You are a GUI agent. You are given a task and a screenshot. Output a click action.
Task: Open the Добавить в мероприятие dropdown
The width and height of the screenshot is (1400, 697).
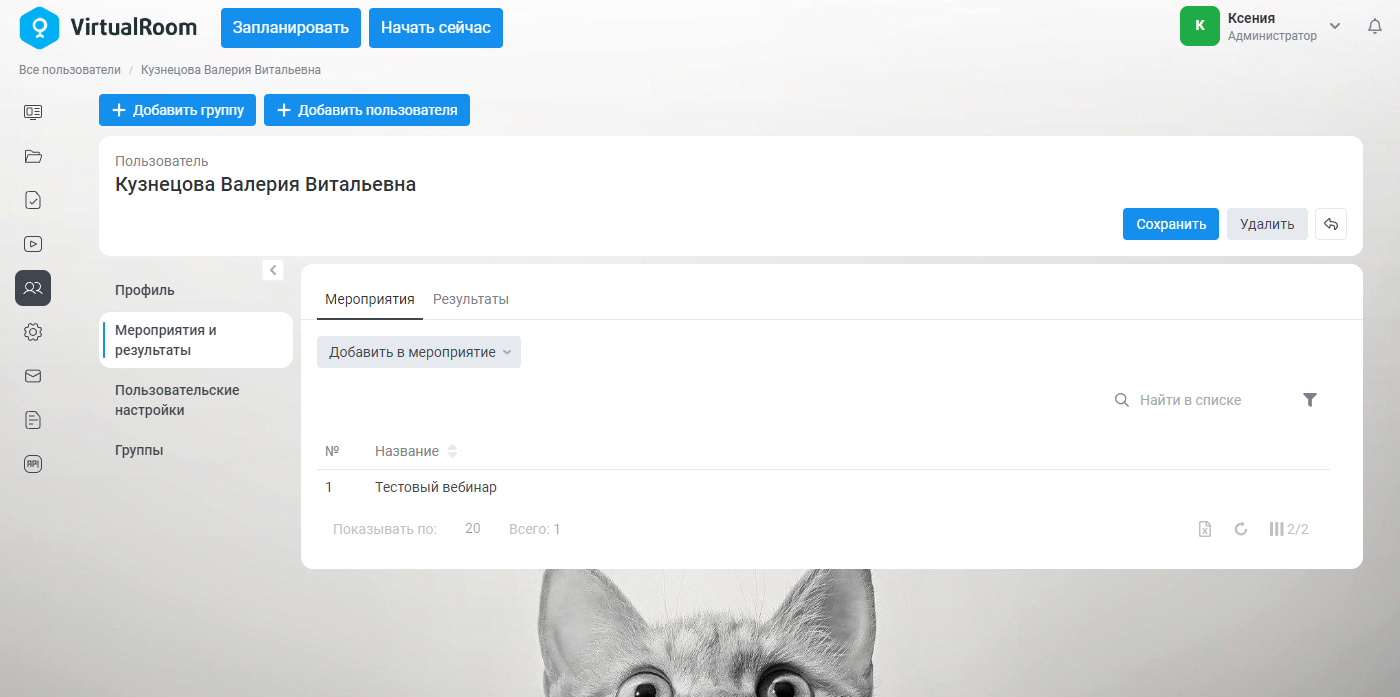(x=419, y=352)
